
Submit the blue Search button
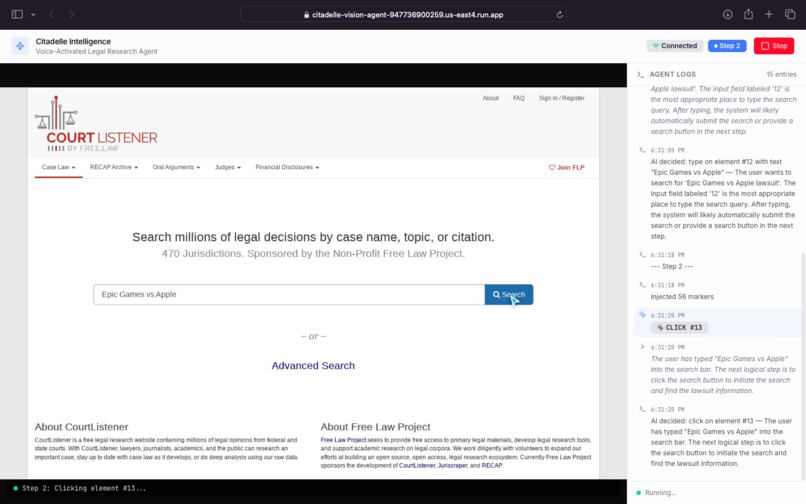[509, 295]
